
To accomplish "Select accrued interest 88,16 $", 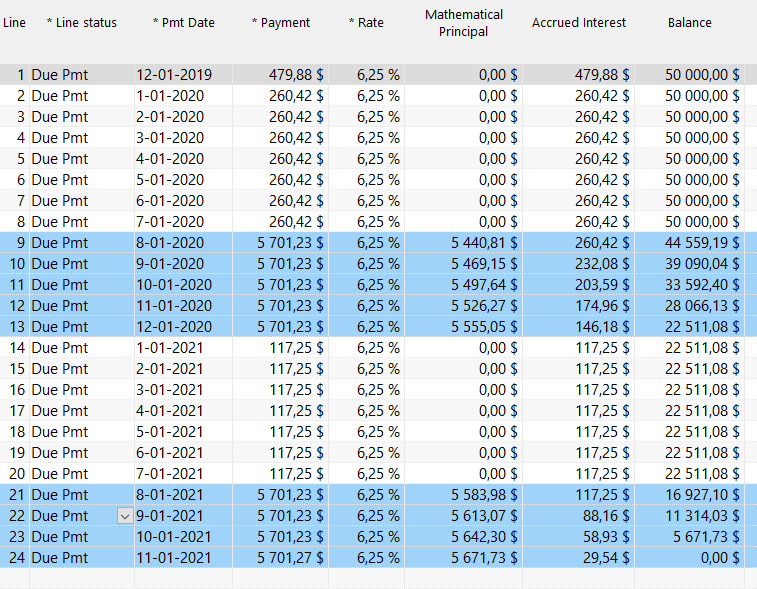I will pos(578,516).
